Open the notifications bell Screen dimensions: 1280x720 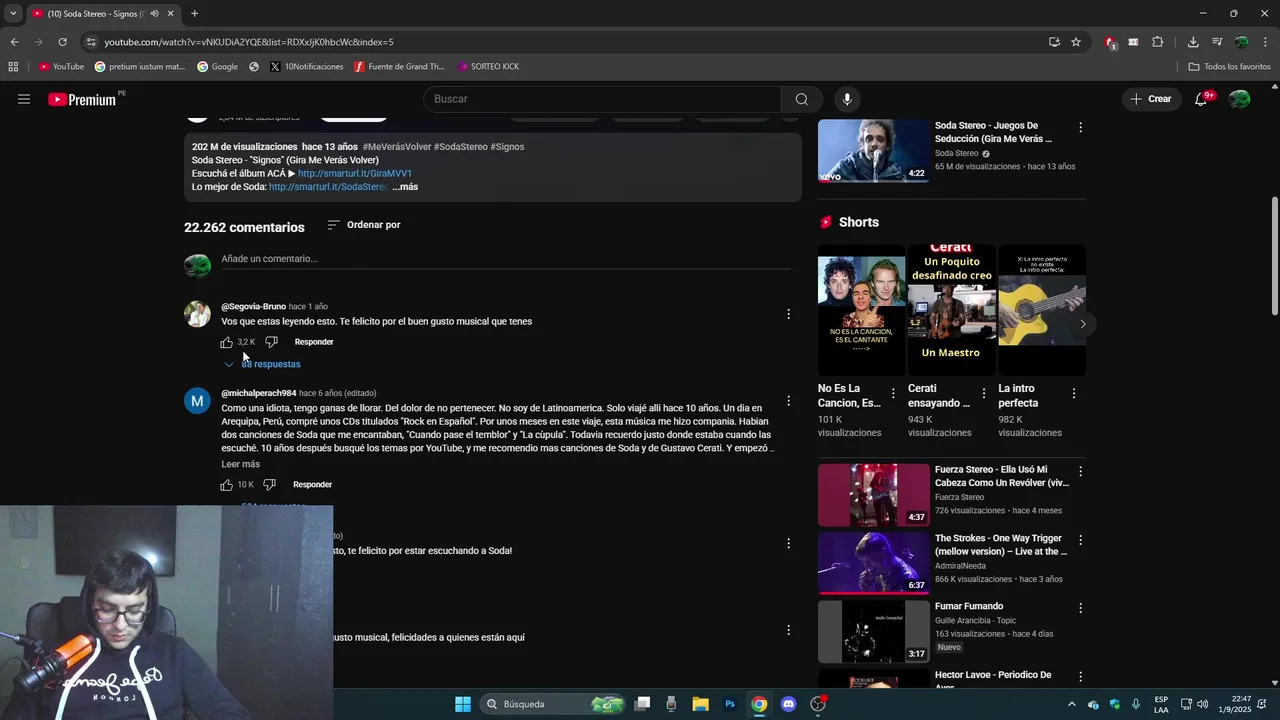[1201, 99]
